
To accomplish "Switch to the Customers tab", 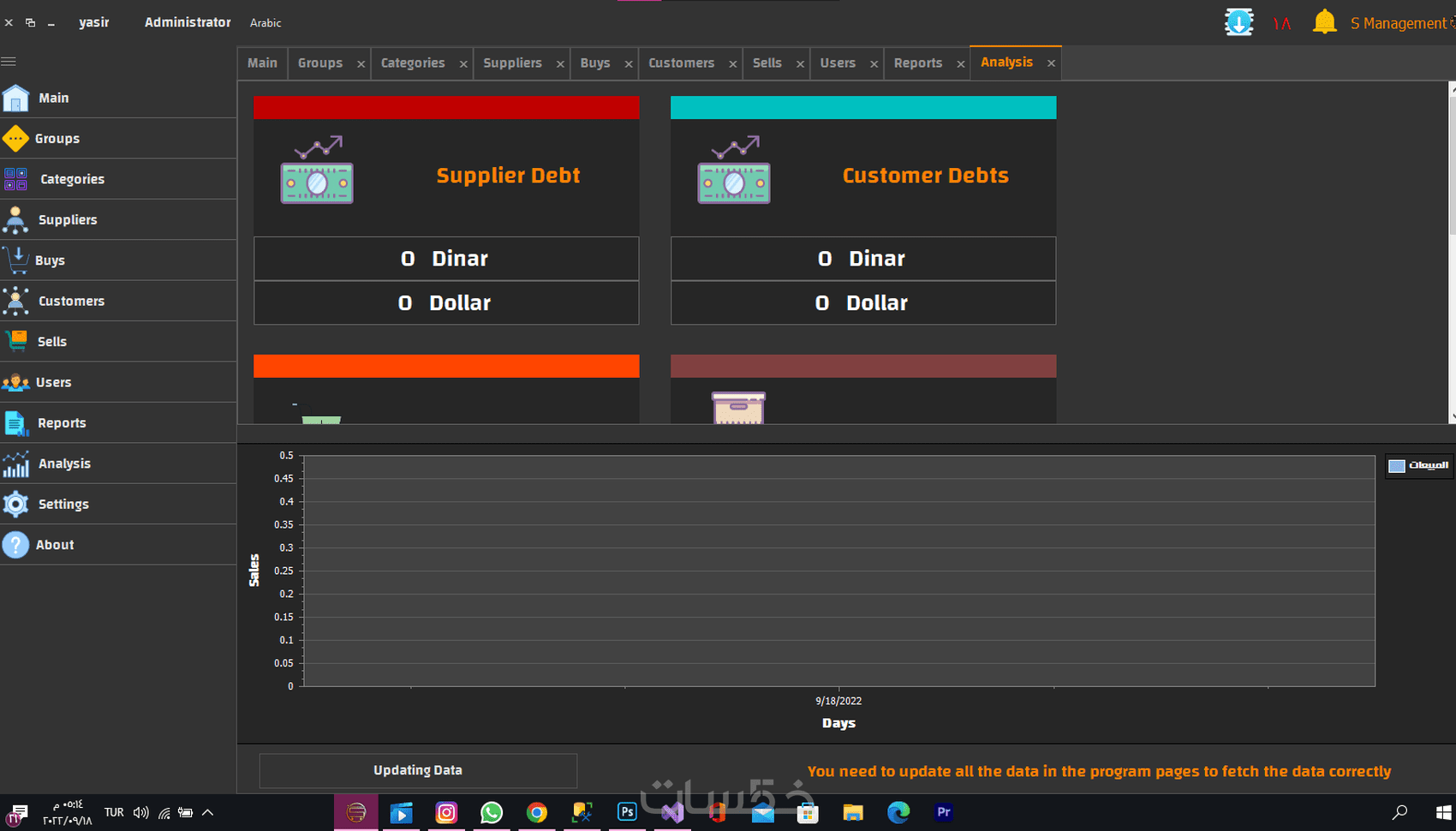I will 681,63.
